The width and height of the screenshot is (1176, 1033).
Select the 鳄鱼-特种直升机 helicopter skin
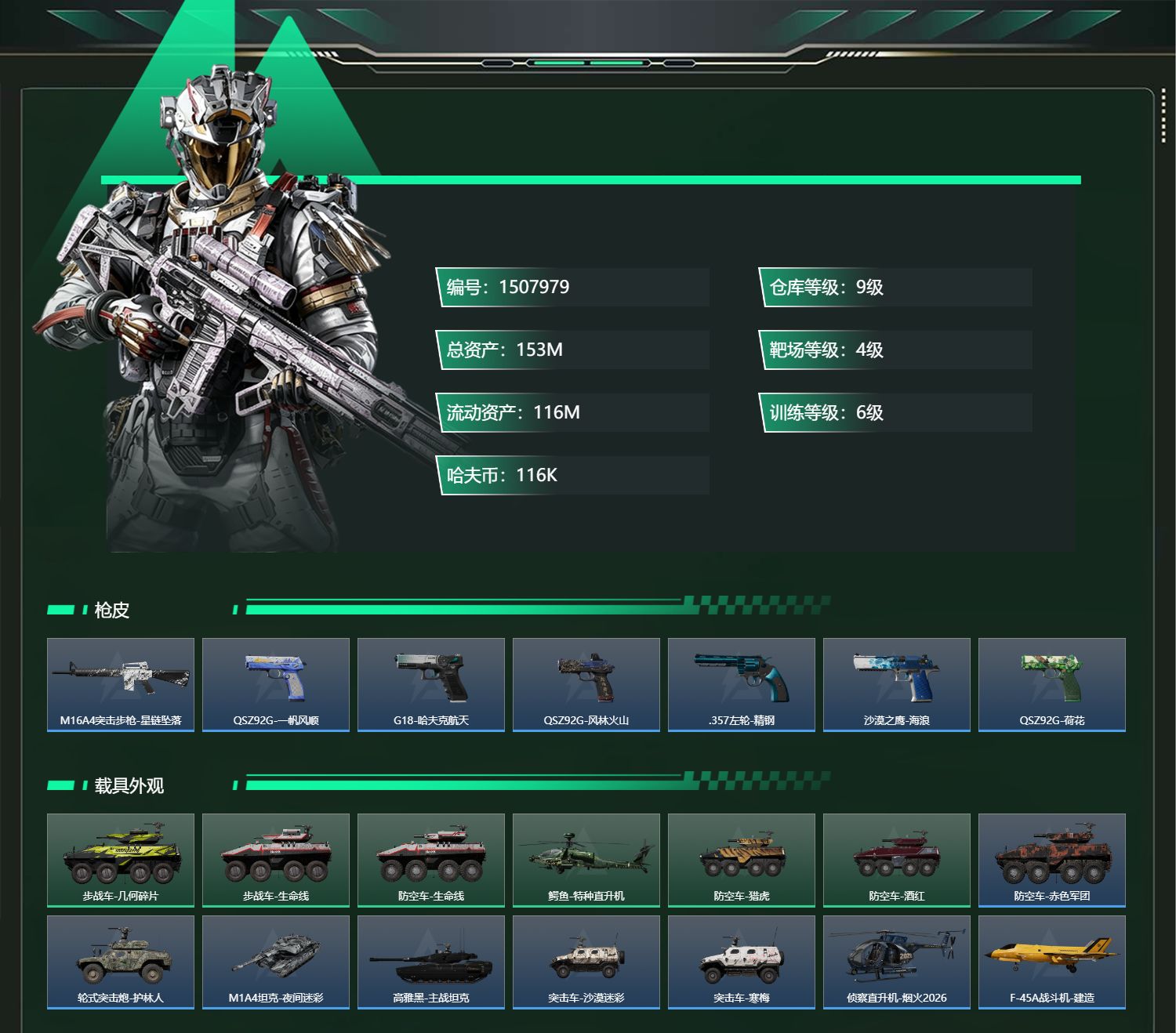point(586,861)
